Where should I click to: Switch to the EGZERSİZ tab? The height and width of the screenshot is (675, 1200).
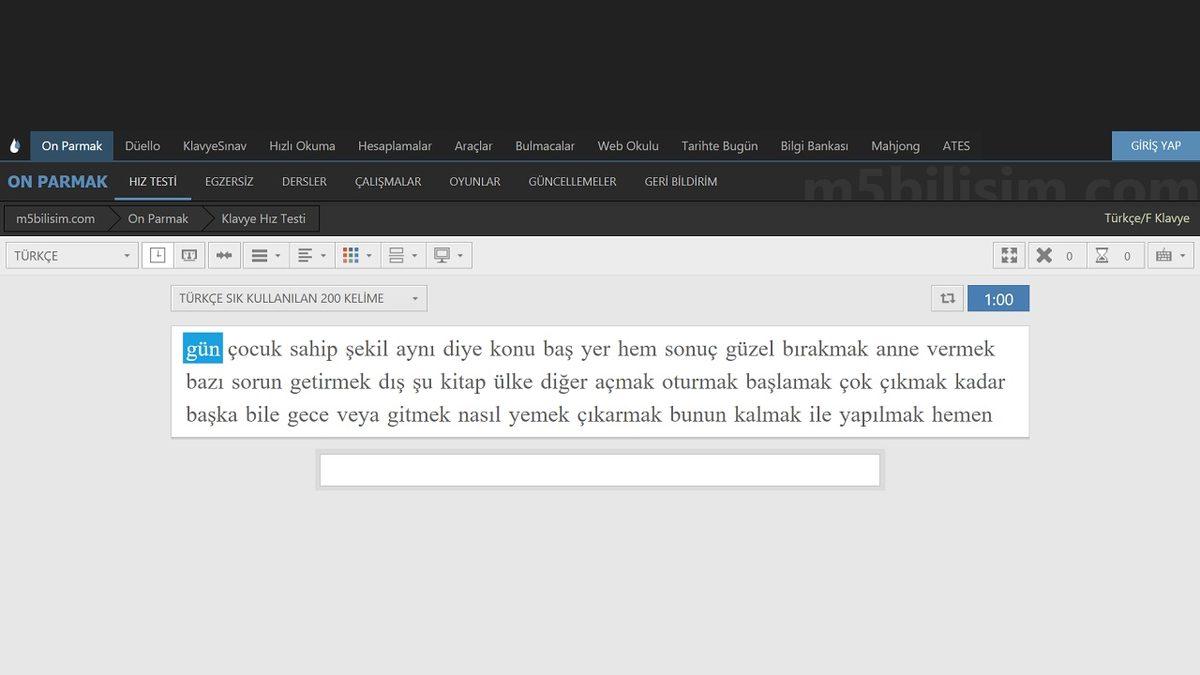(229, 181)
